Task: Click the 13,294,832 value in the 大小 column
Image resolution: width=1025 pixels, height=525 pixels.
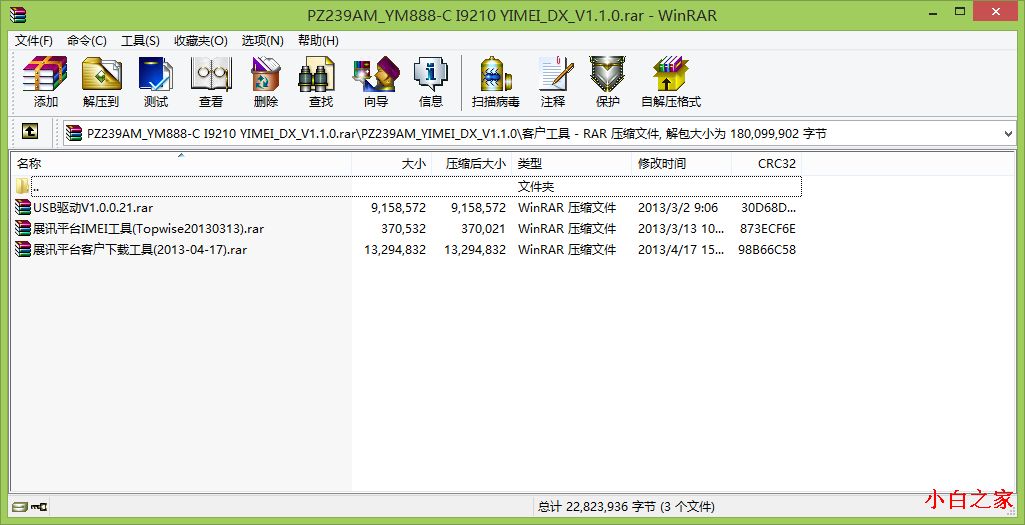Action: coord(395,250)
